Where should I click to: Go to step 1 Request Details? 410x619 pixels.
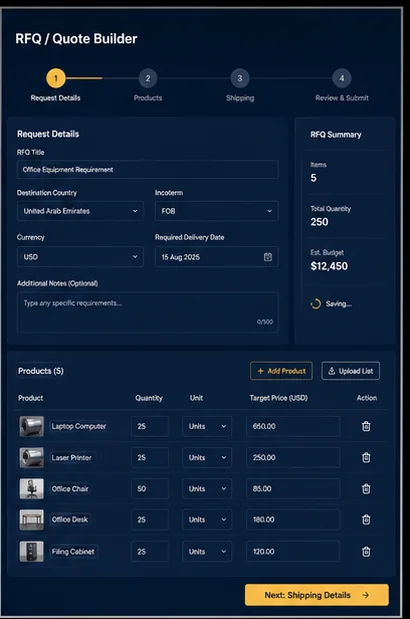point(56,78)
